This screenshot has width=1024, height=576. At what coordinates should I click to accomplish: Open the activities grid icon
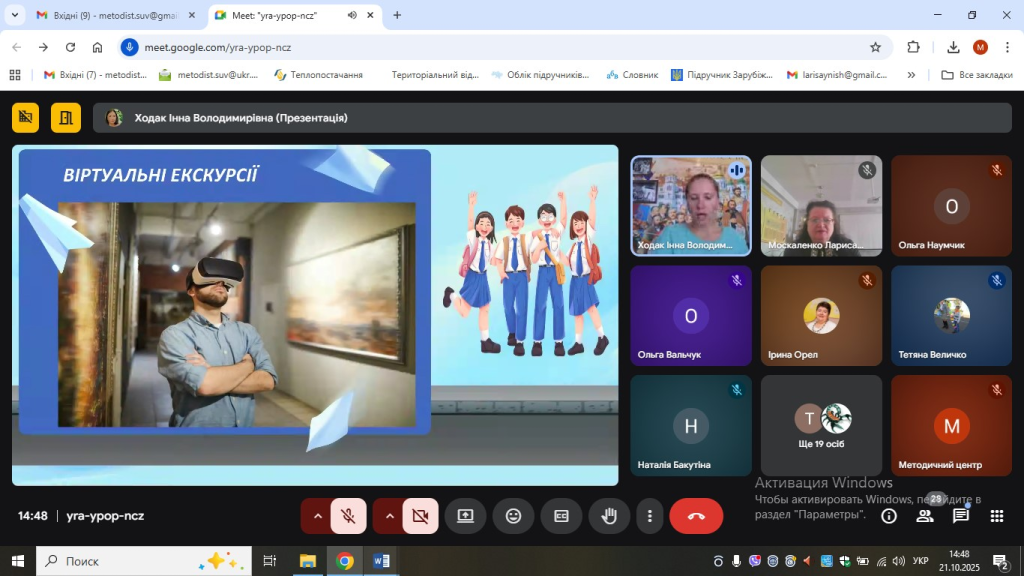[x=996, y=516]
